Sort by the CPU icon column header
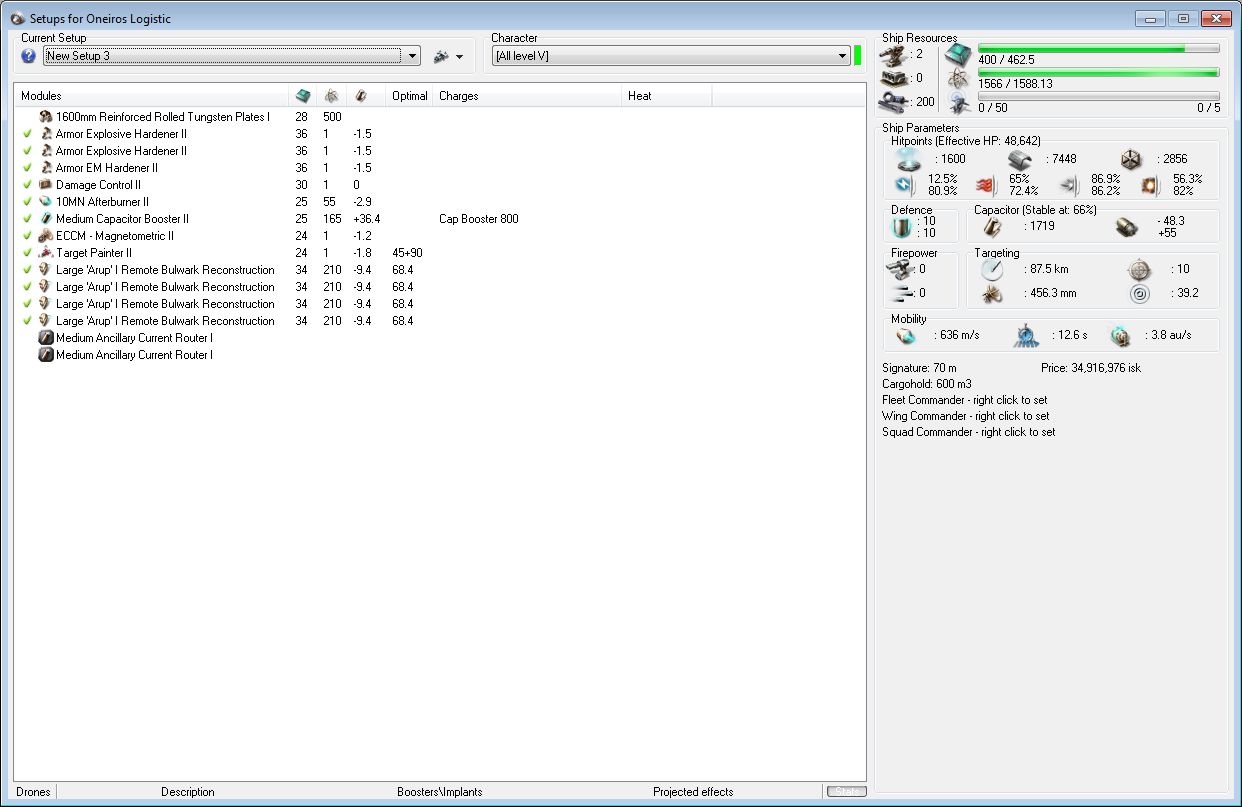 (x=303, y=96)
